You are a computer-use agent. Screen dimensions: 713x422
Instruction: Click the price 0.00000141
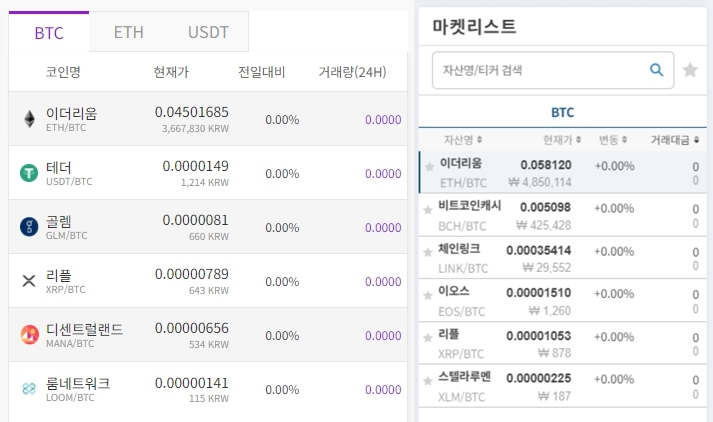tap(191, 383)
